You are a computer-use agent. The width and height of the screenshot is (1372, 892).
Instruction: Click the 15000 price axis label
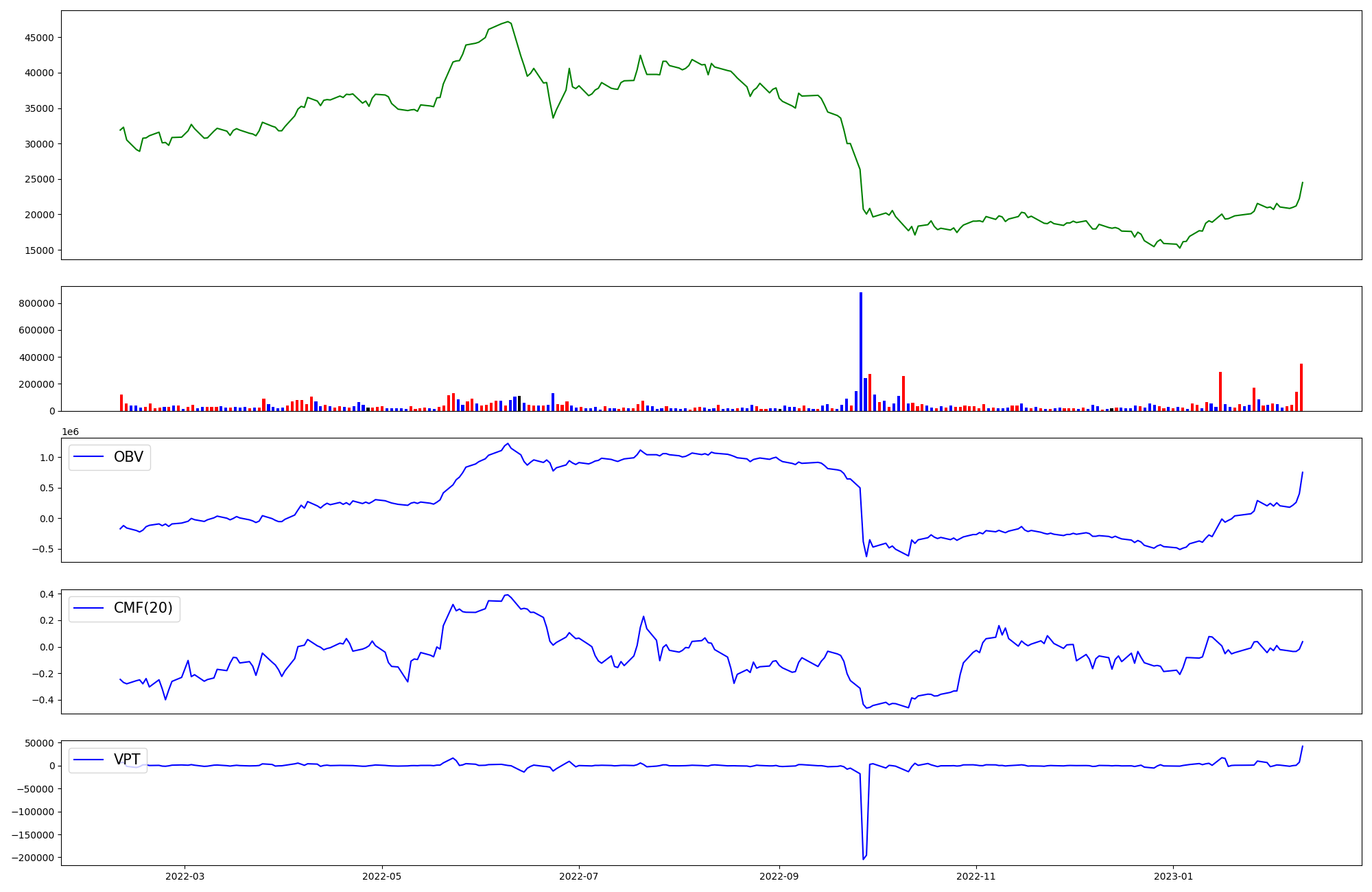click(39, 250)
